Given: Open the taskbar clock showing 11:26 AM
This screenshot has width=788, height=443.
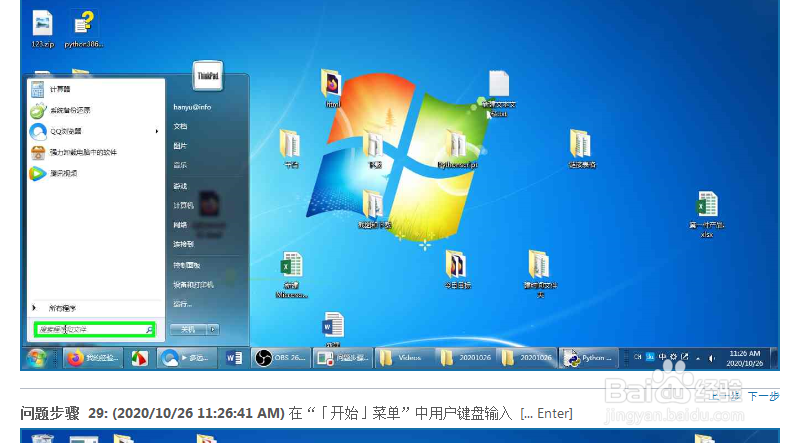Looking at the screenshot, I should coord(745,358).
